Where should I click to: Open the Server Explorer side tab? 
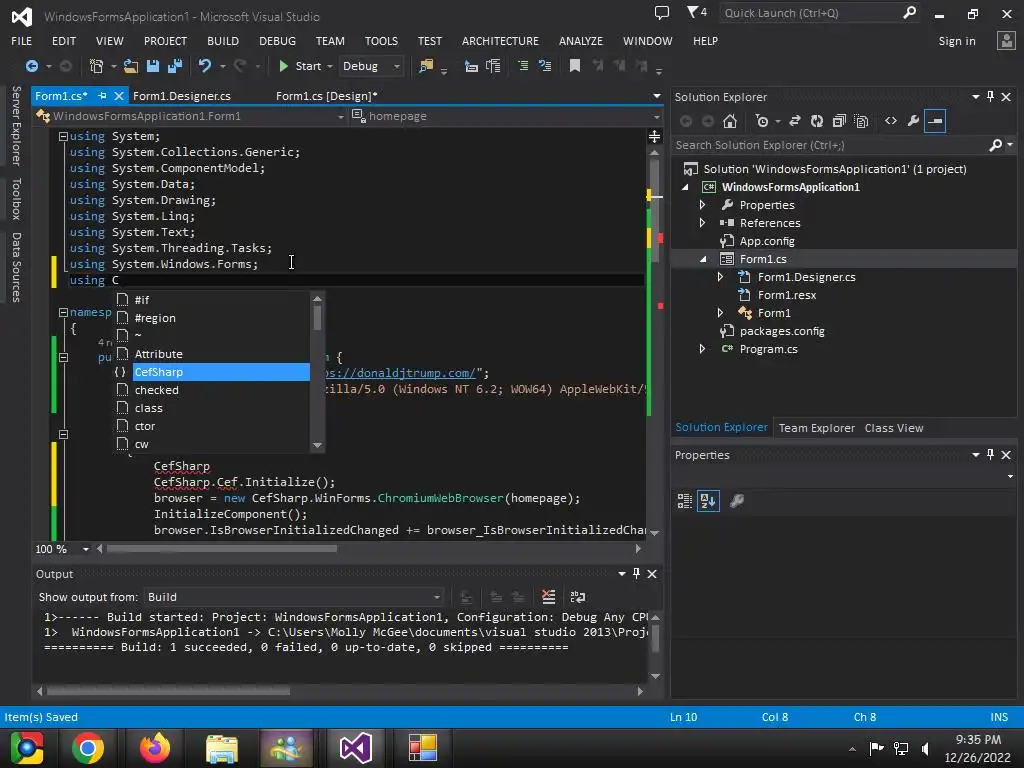pyautogui.click(x=16, y=125)
